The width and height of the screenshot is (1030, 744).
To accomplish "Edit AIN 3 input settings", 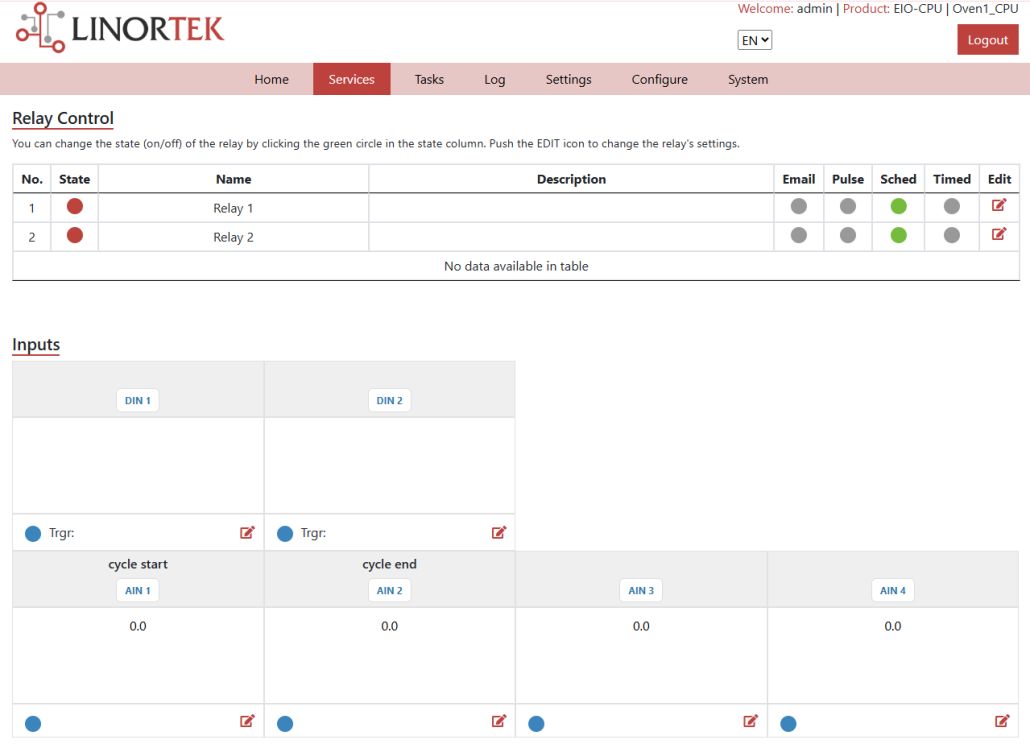I will [x=750, y=722].
